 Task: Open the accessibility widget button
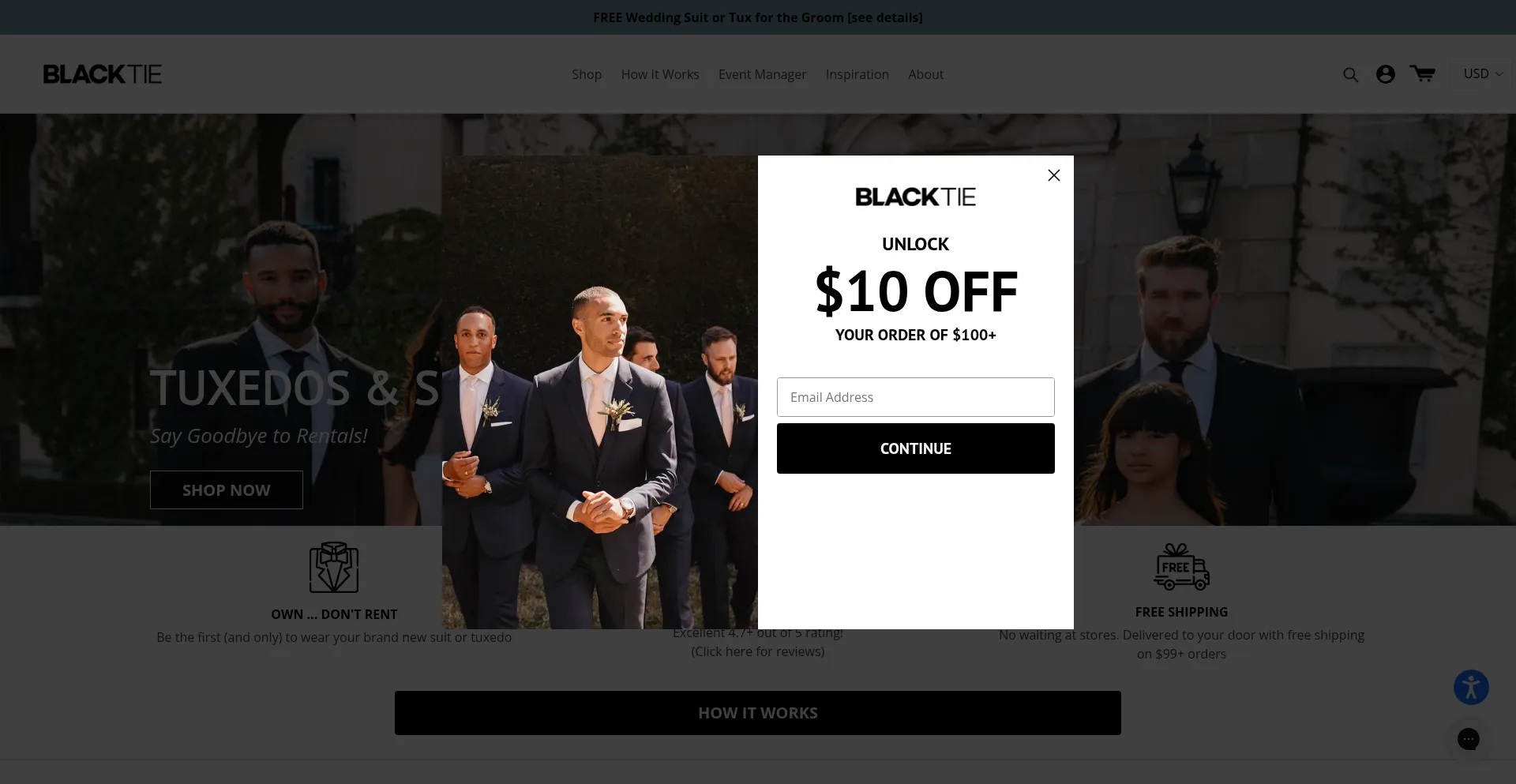pos(1471,688)
